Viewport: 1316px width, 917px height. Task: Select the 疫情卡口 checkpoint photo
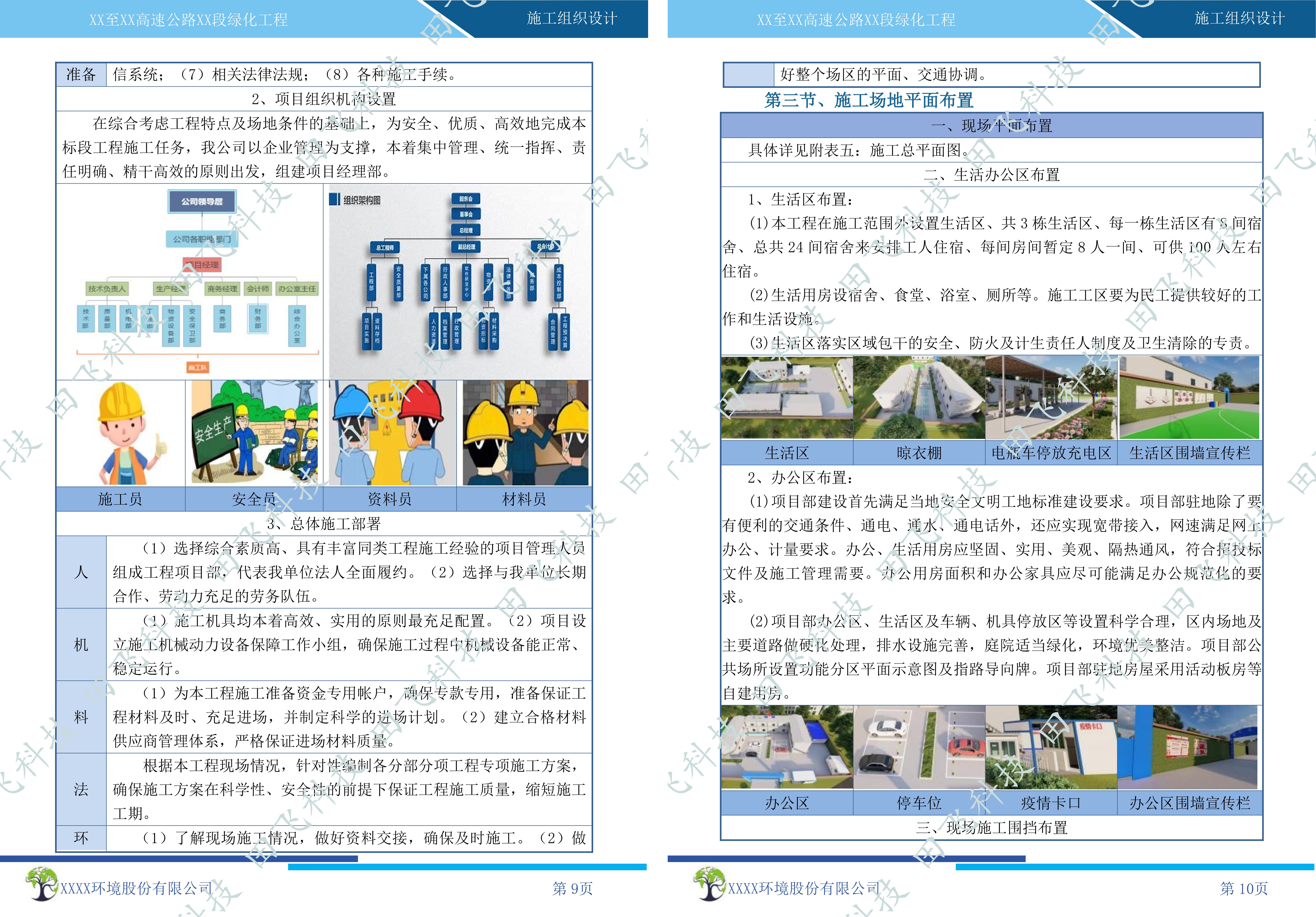pos(1051,747)
